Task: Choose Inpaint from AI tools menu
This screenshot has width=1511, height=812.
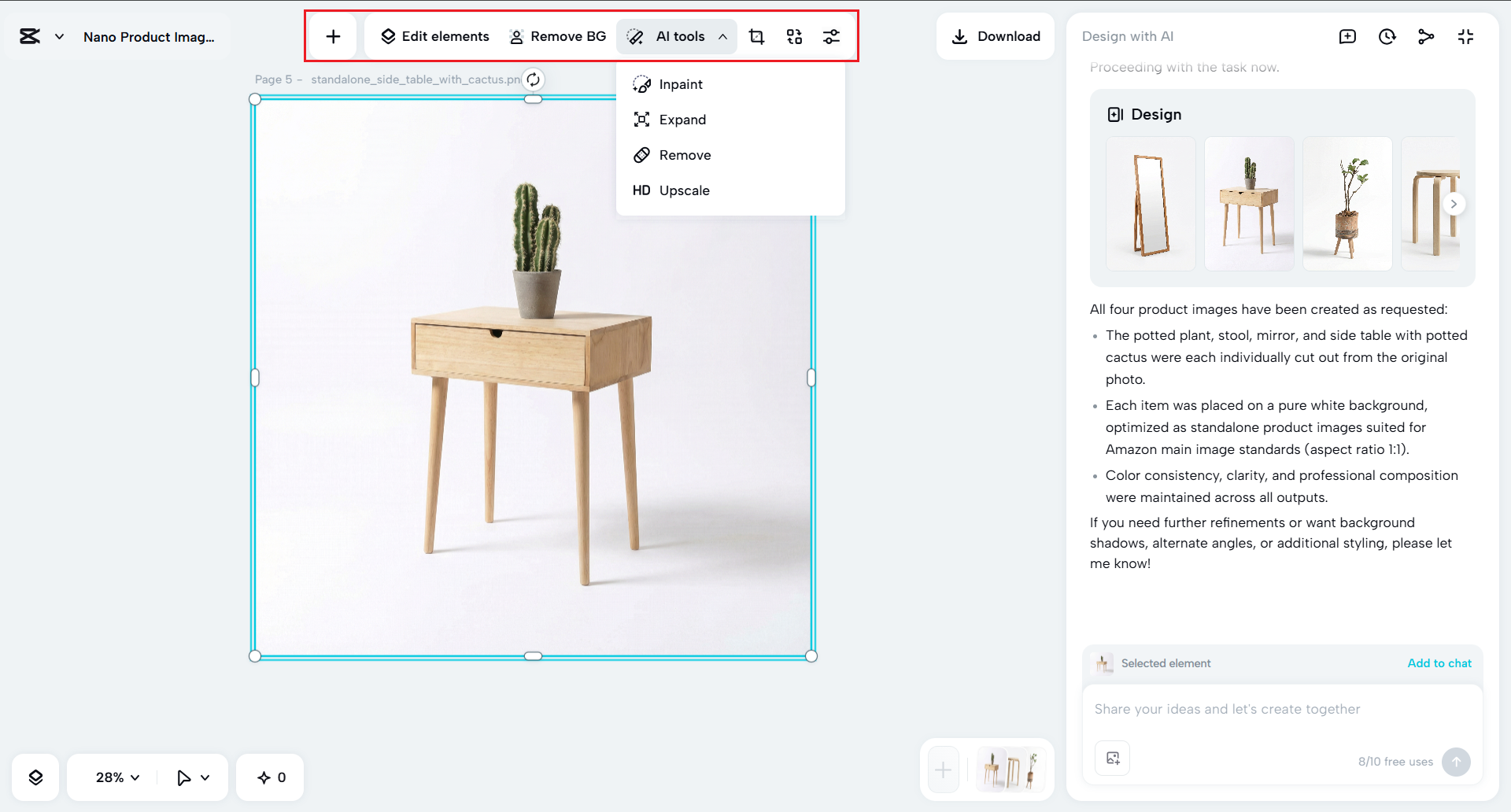Action: pyautogui.click(x=730, y=84)
